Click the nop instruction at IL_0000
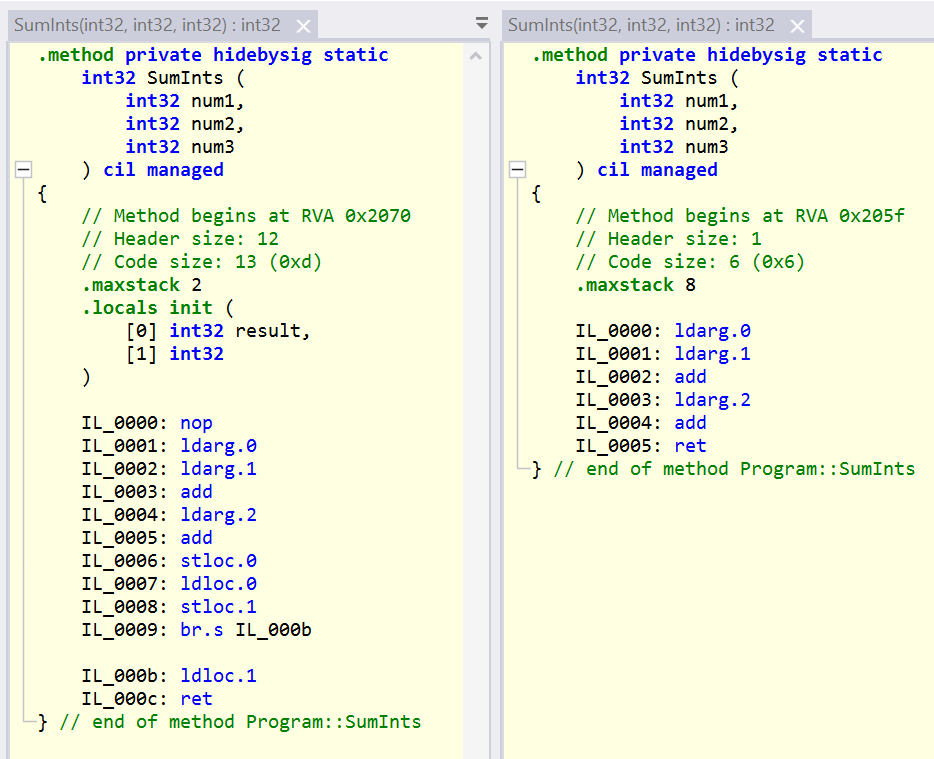 [x=196, y=422]
